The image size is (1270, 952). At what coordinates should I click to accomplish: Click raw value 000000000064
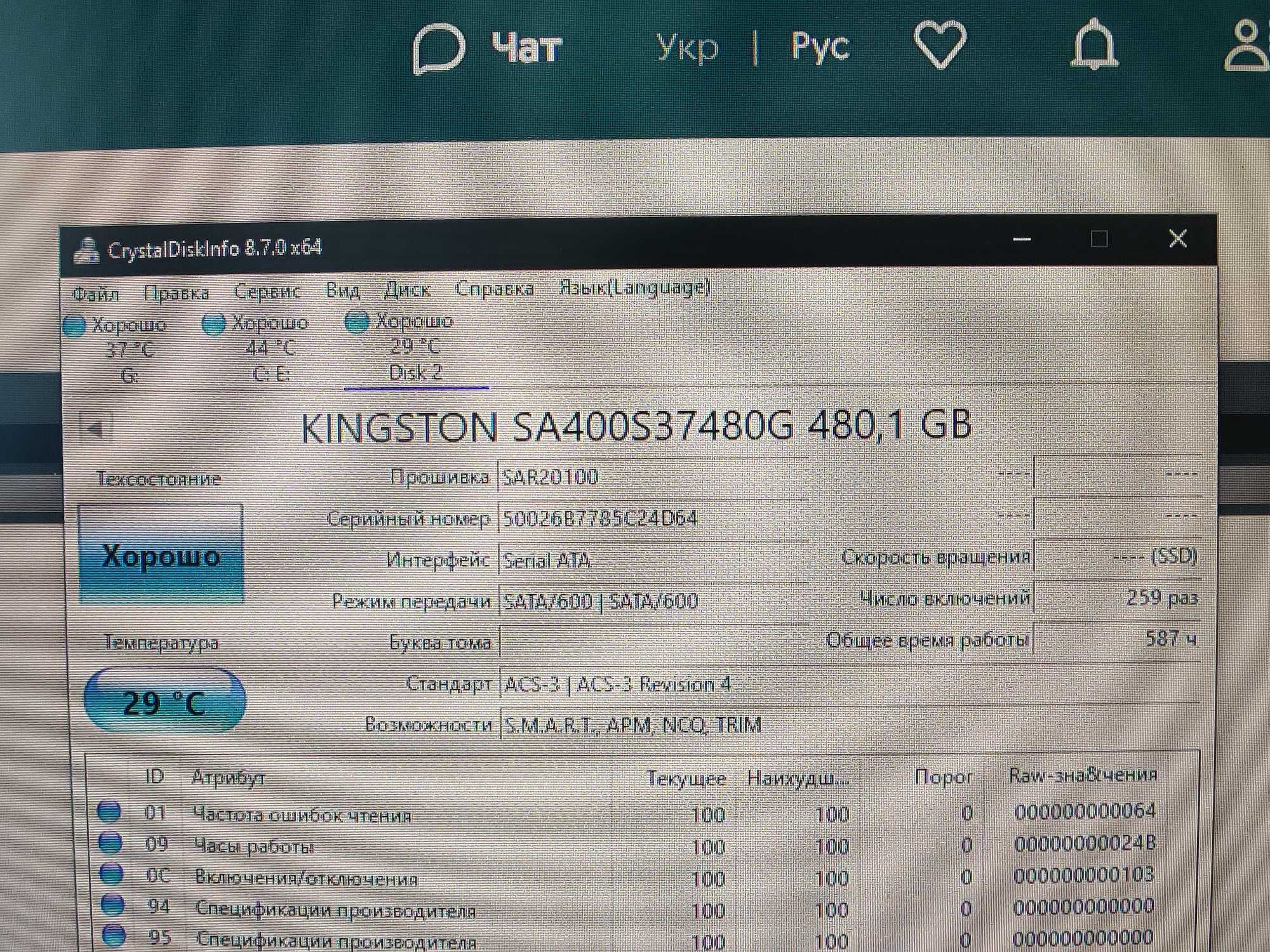click(1085, 811)
